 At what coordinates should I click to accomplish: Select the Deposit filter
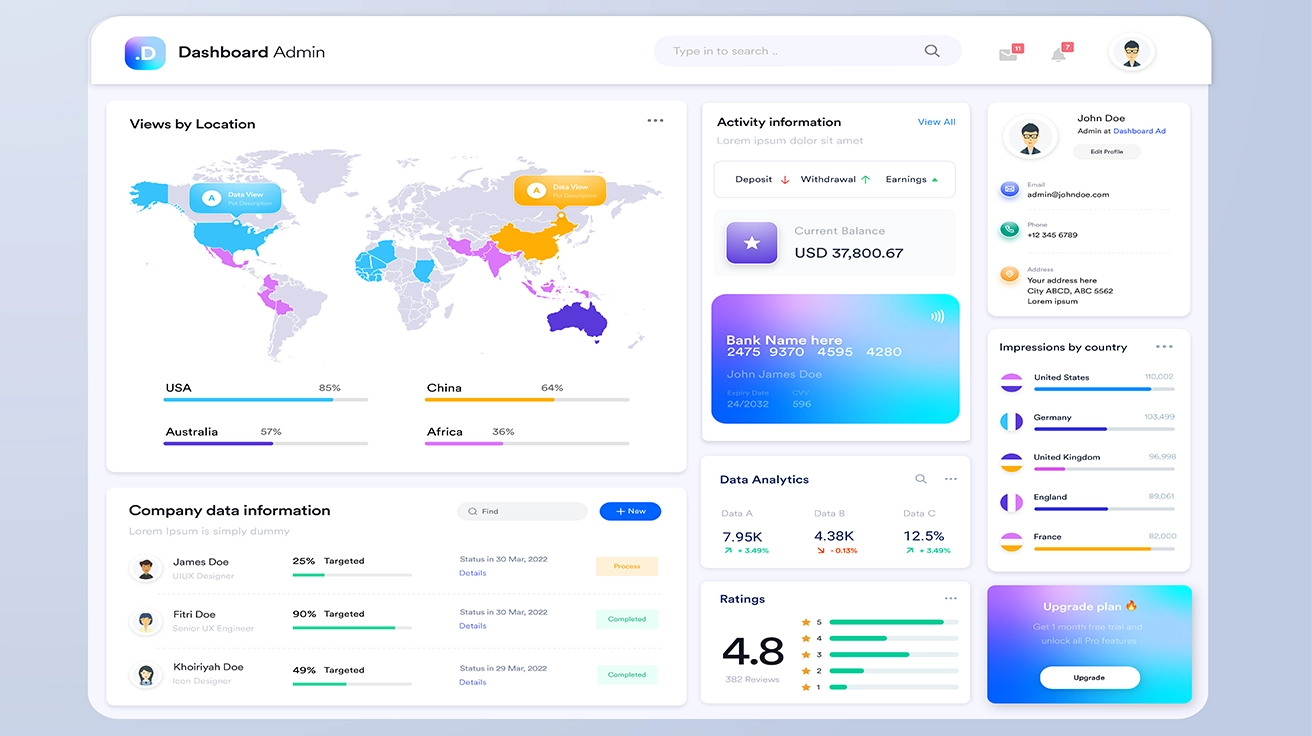(763, 180)
